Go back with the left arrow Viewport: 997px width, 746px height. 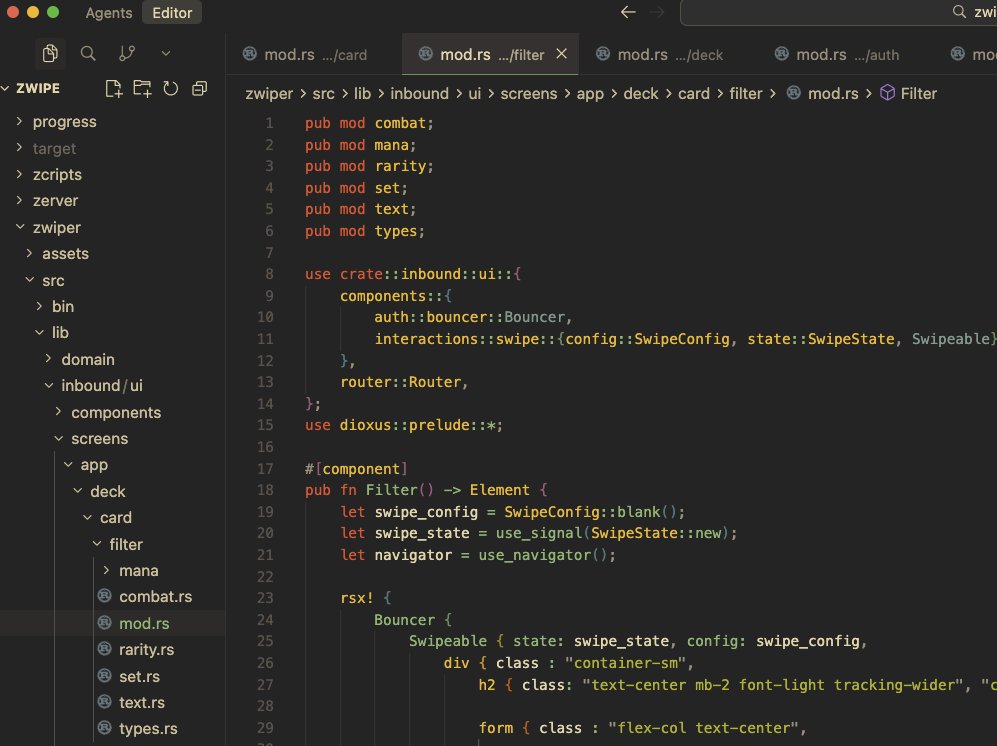tap(628, 12)
